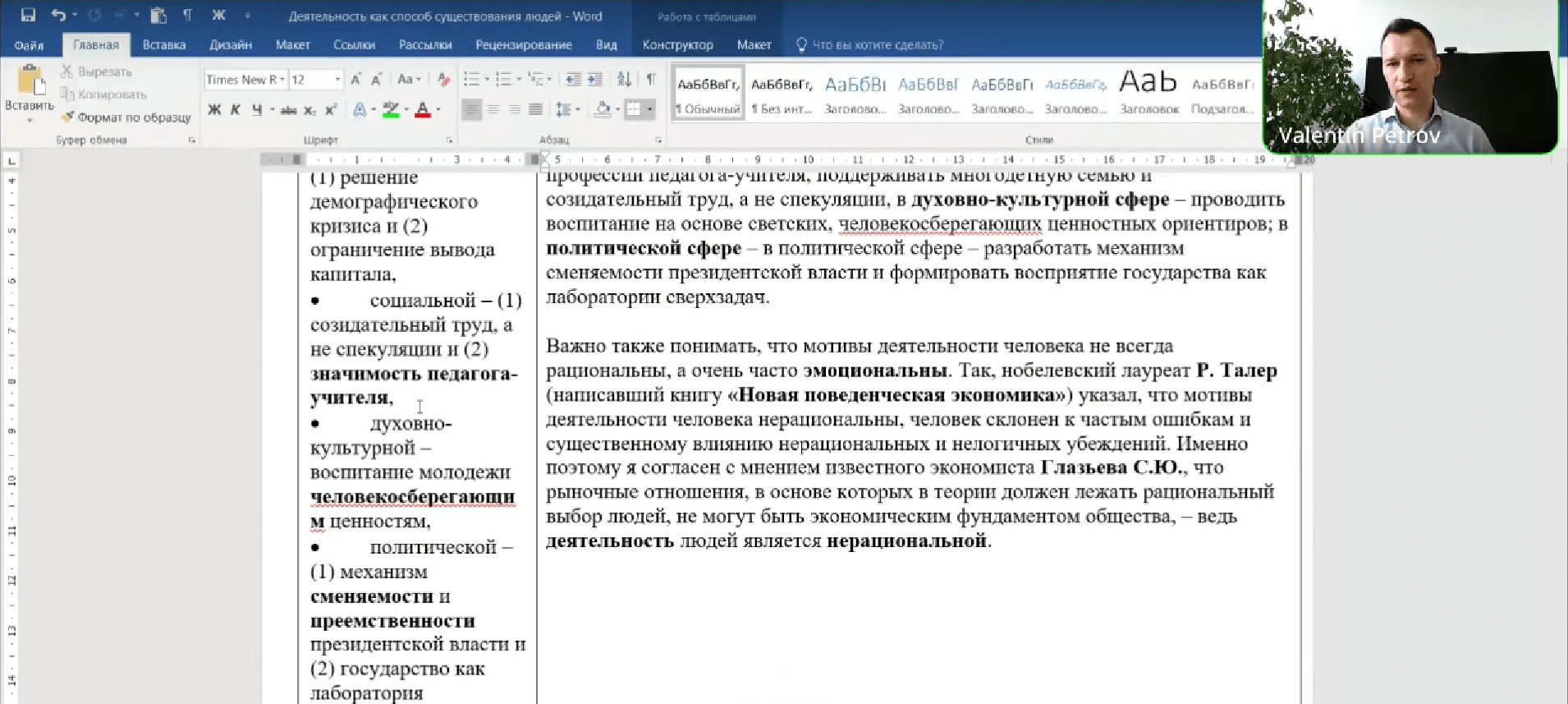
Task: Toggle strikethrough abc formatting
Action: (x=288, y=109)
